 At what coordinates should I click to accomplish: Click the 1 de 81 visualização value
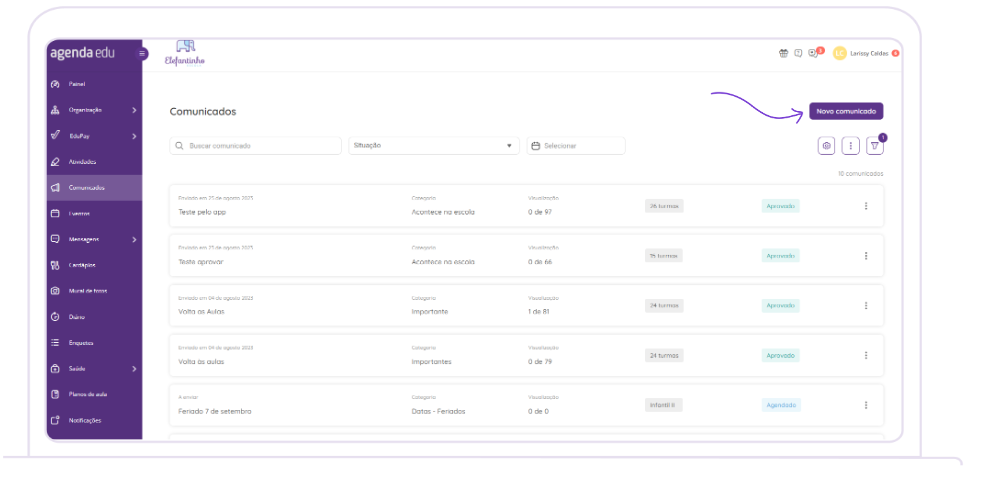click(x=539, y=312)
